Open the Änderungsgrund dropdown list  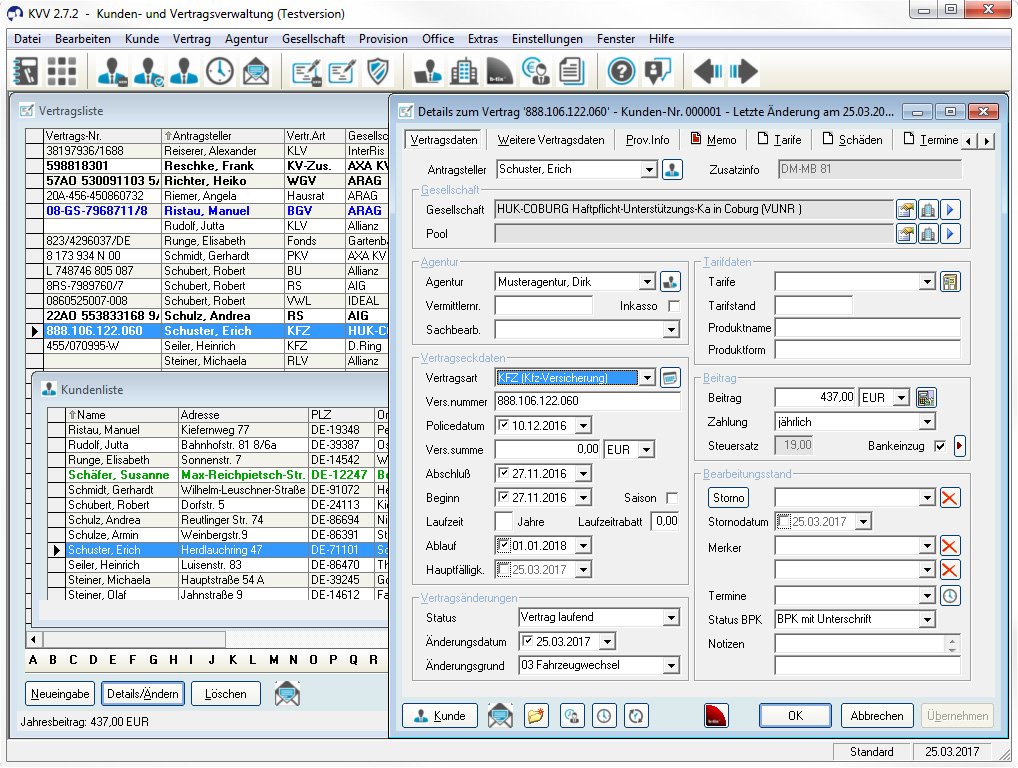(x=670, y=666)
